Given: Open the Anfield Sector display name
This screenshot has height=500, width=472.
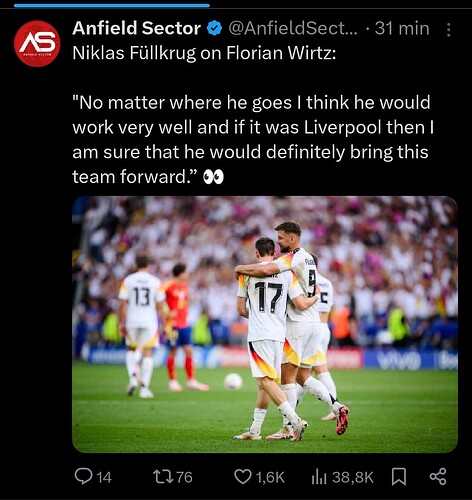Looking at the screenshot, I should click(x=136, y=28).
